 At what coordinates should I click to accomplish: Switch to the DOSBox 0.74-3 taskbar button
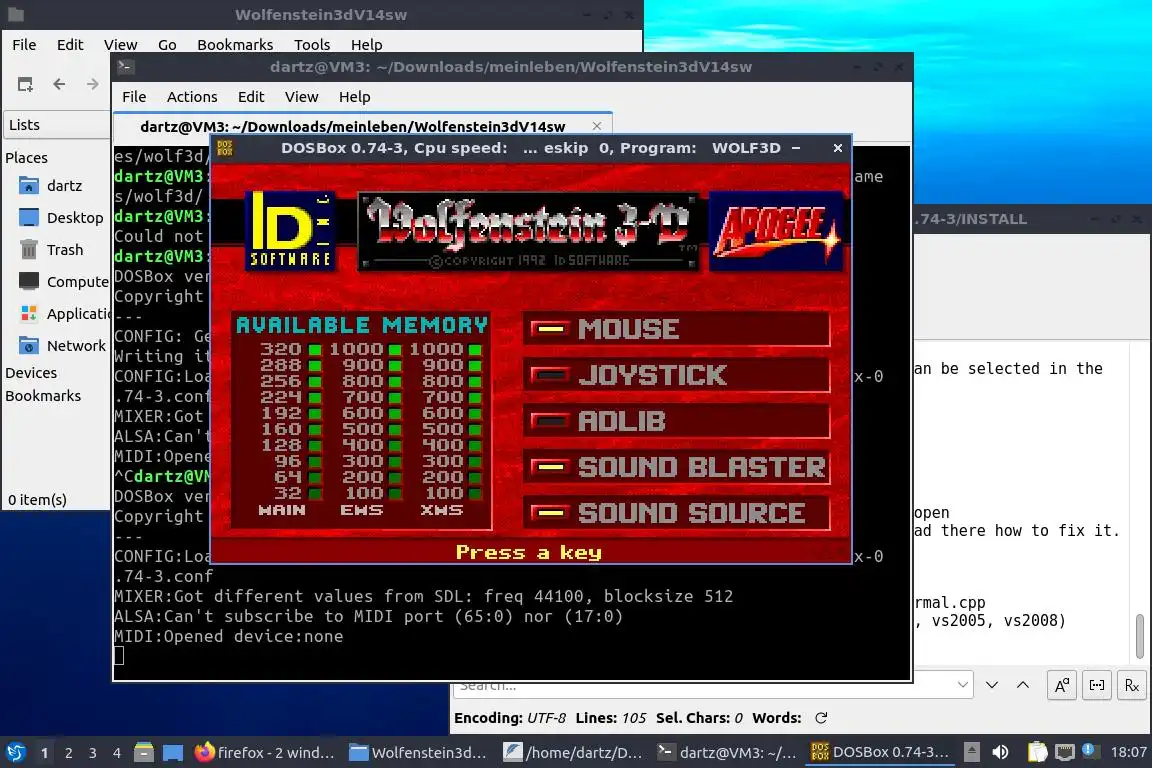[880, 752]
